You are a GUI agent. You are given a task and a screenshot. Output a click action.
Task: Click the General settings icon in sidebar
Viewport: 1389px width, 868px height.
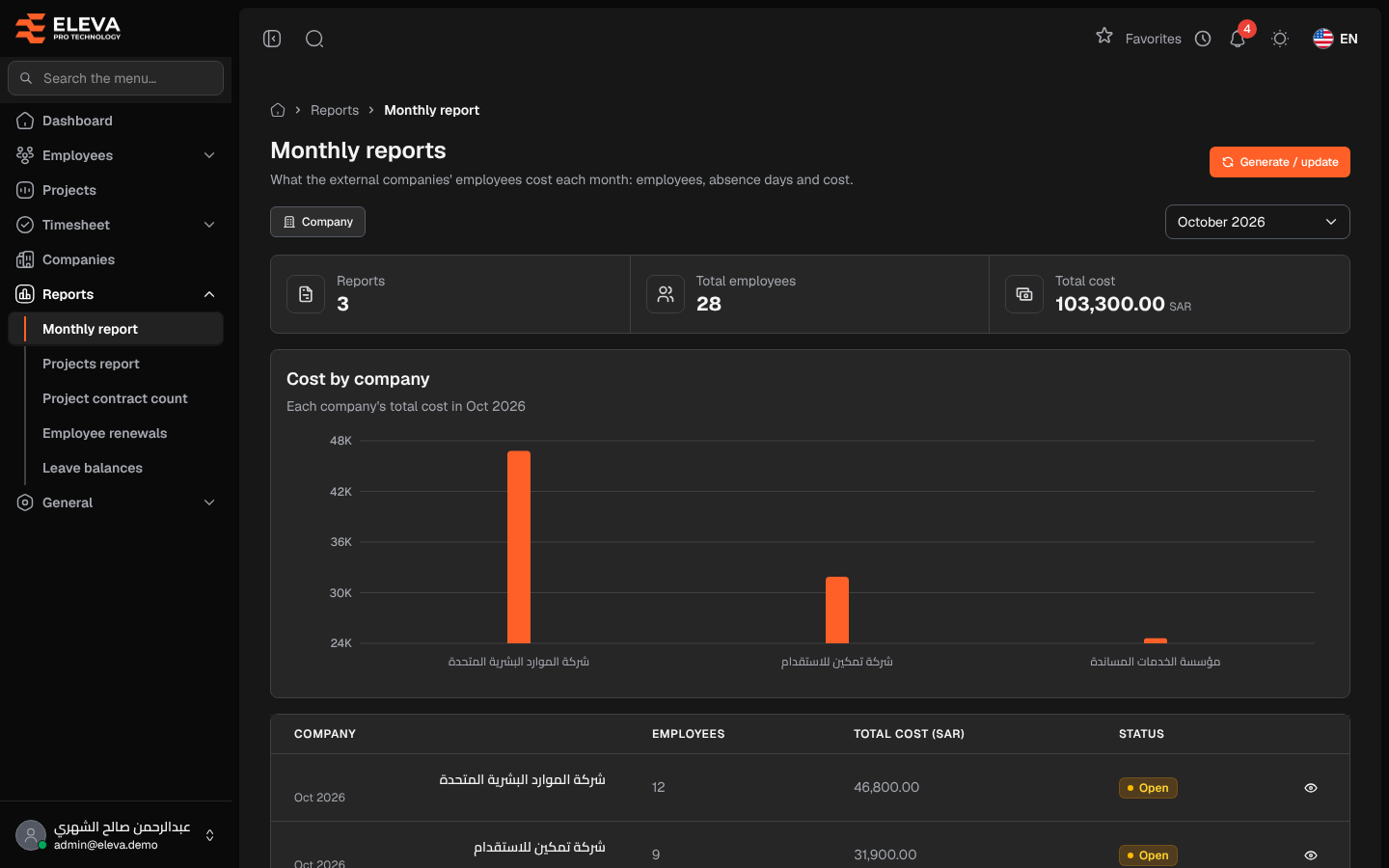coord(25,502)
